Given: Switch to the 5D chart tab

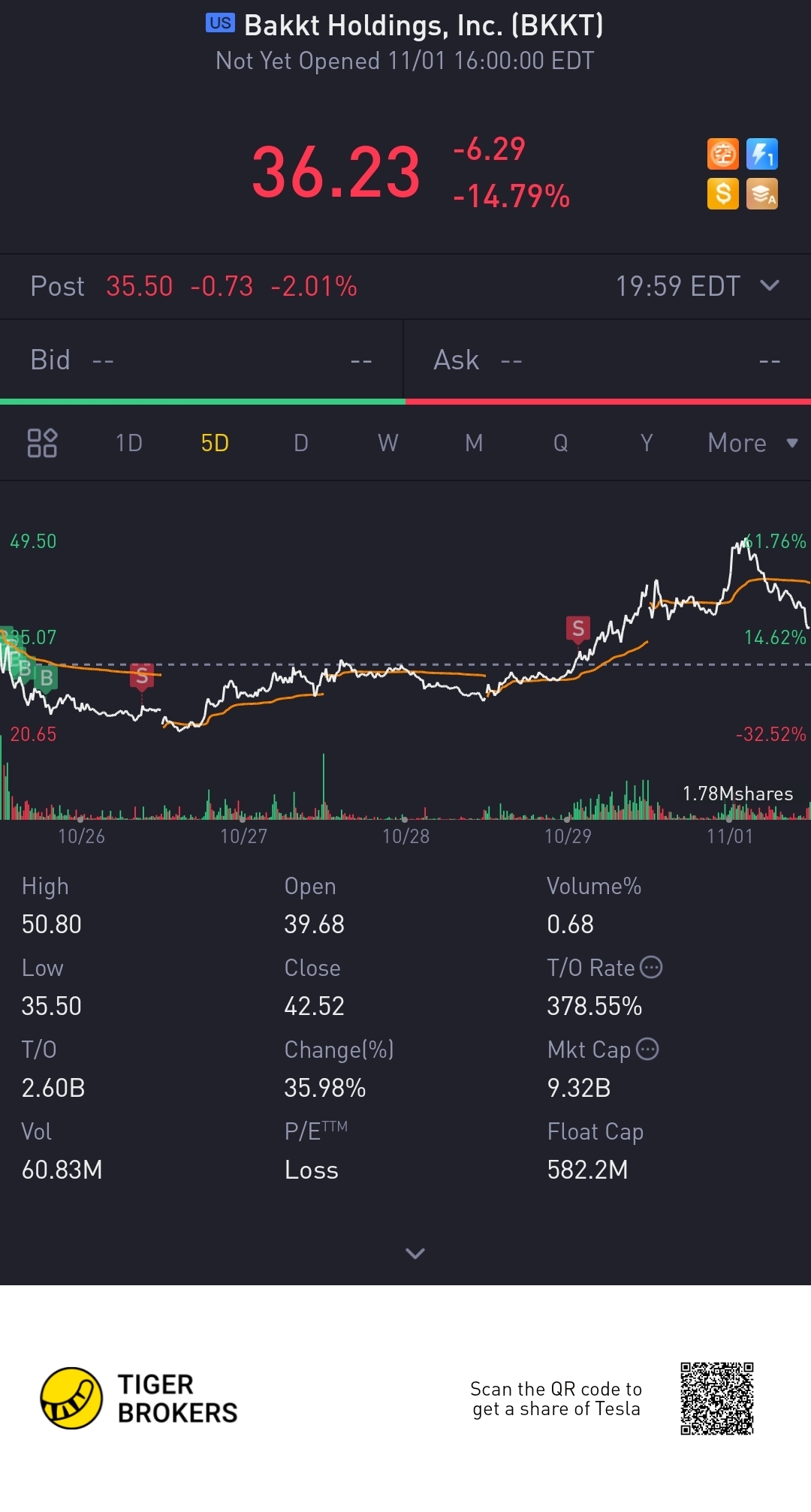Looking at the screenshot, I should pos(215,443).
